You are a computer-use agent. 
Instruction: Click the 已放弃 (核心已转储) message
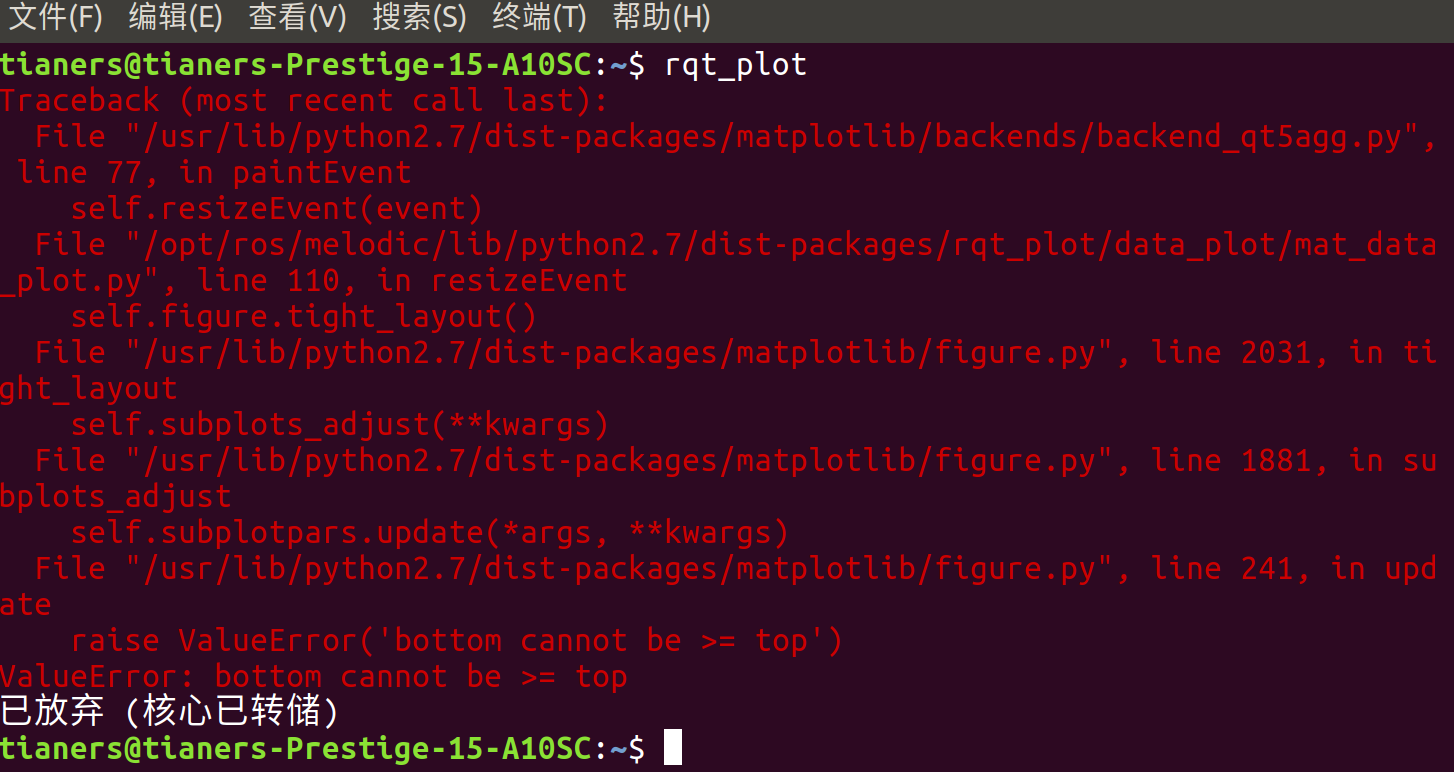point(170,711)
